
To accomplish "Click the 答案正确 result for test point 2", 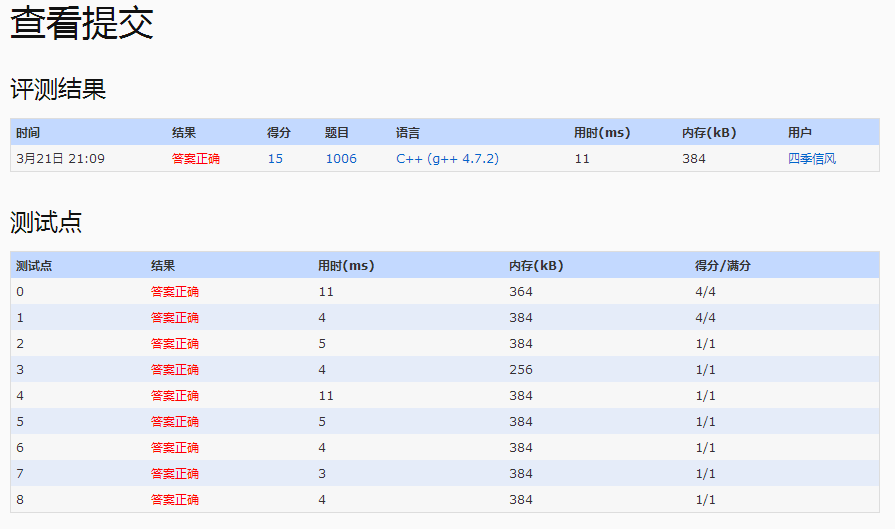I will [175, 344].
